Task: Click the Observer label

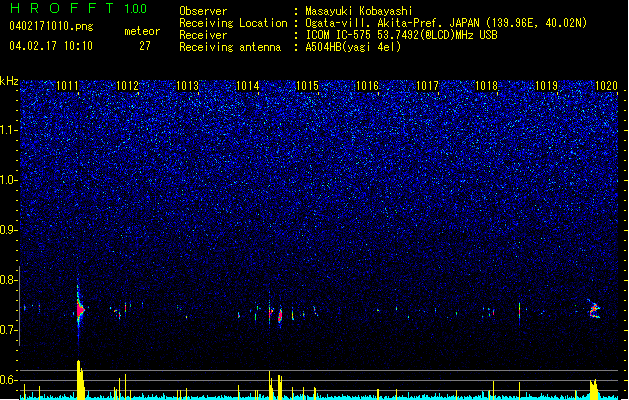Action: click(203, 11)
